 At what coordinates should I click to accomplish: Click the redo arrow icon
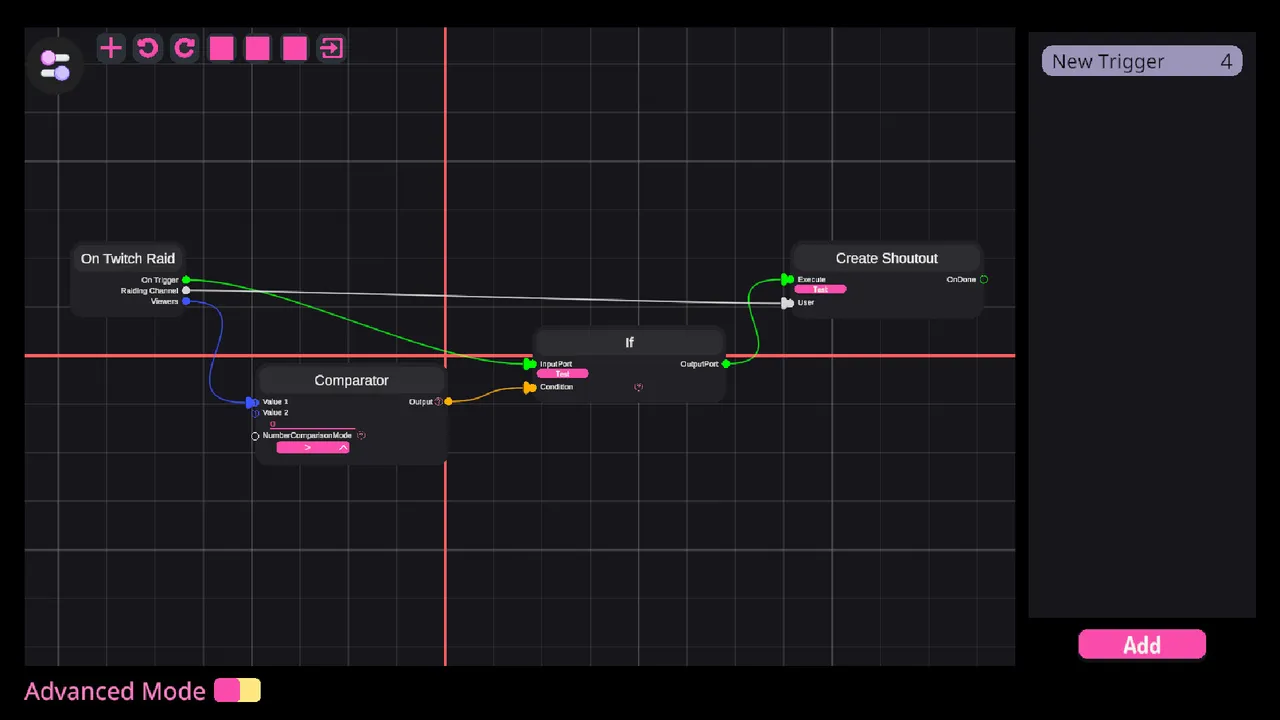[184, 48]
